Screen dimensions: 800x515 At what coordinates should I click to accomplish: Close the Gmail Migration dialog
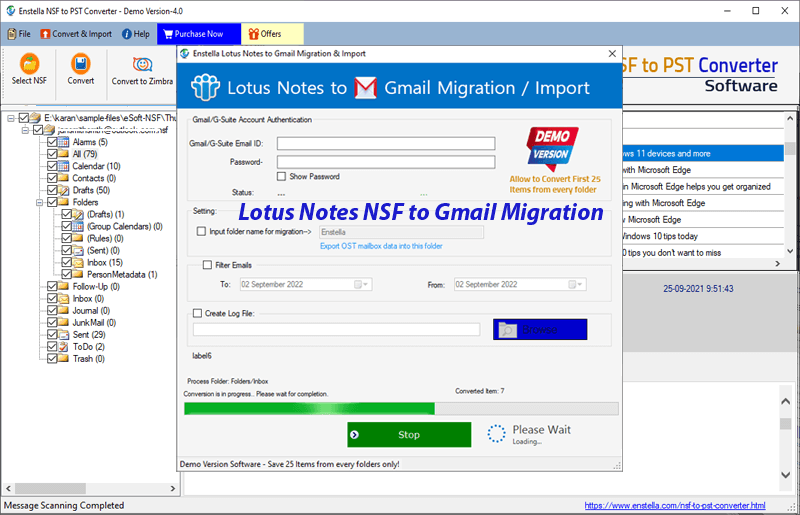612,54
